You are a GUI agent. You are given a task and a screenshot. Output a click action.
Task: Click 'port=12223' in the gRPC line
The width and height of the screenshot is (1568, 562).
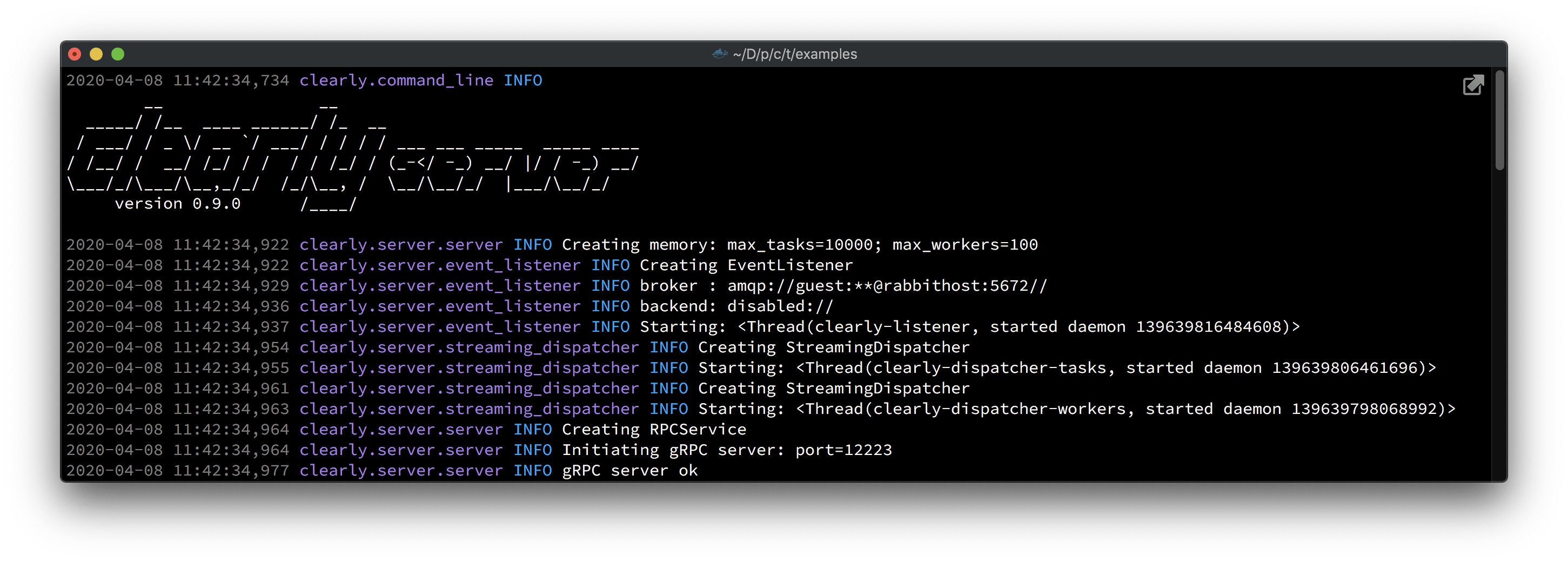tap(843, 450)
